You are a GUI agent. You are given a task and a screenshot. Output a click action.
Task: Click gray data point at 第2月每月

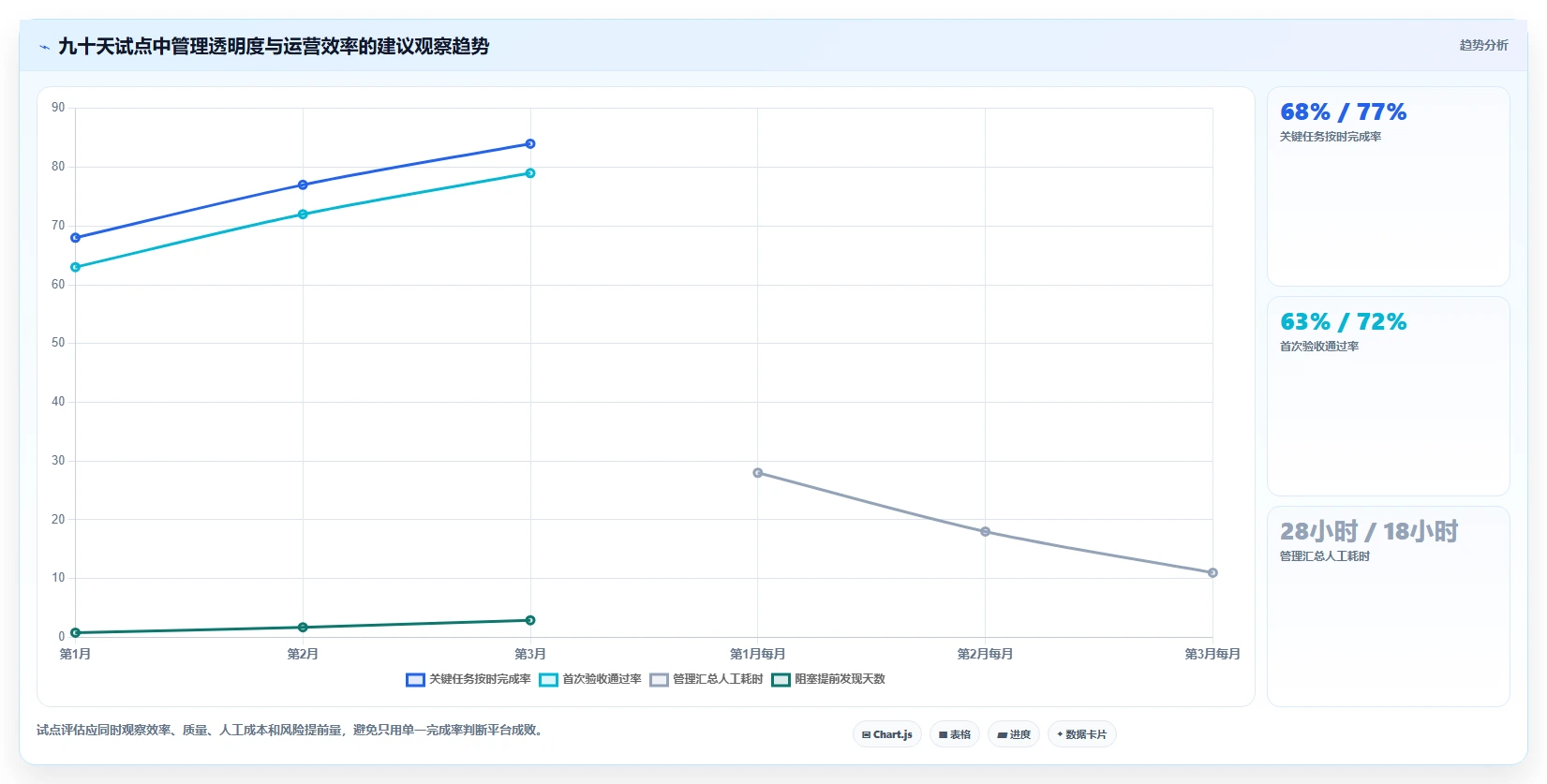[986, 532]
